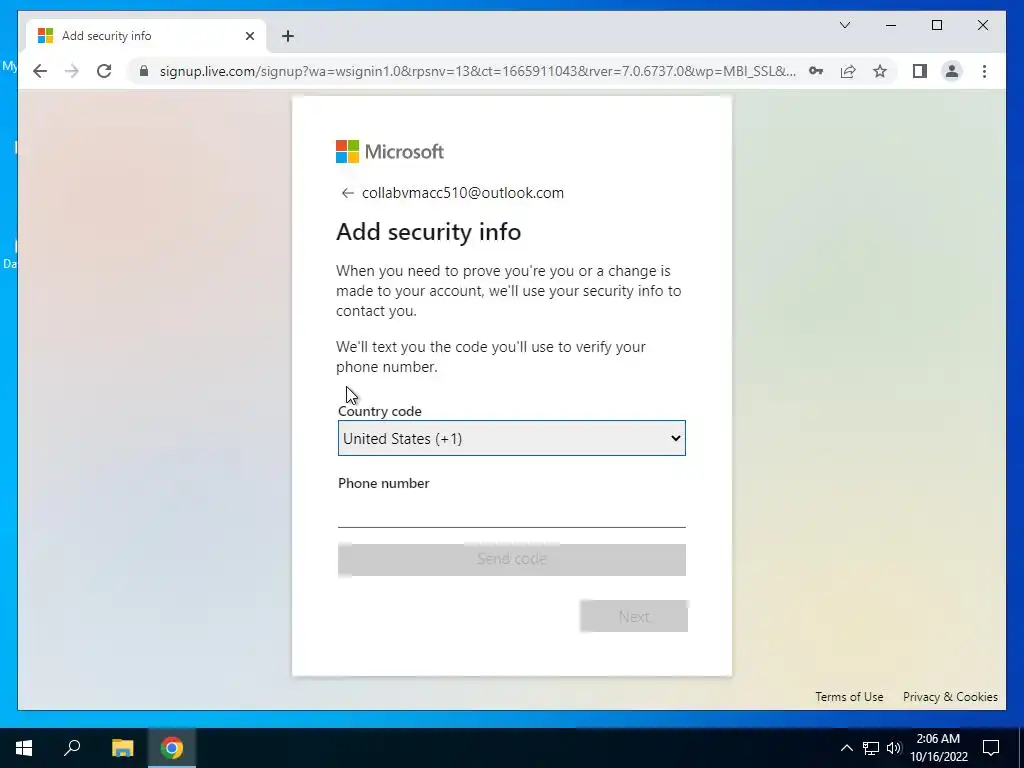This screenshot has width=1024, height=768.
Task: Open network status tray icon
Action: [x=871, y=748]
